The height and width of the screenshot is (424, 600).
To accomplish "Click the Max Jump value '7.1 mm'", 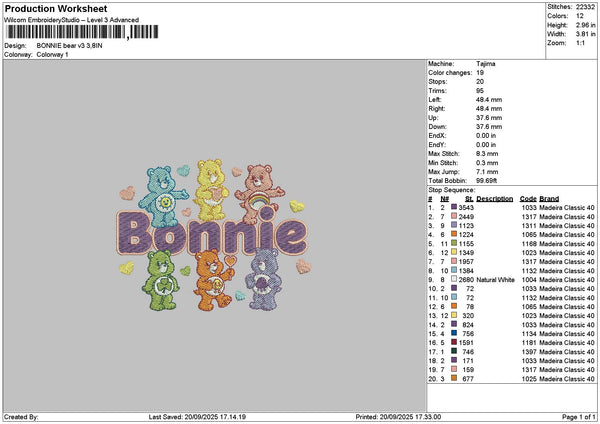I will [x=487, y=172].
